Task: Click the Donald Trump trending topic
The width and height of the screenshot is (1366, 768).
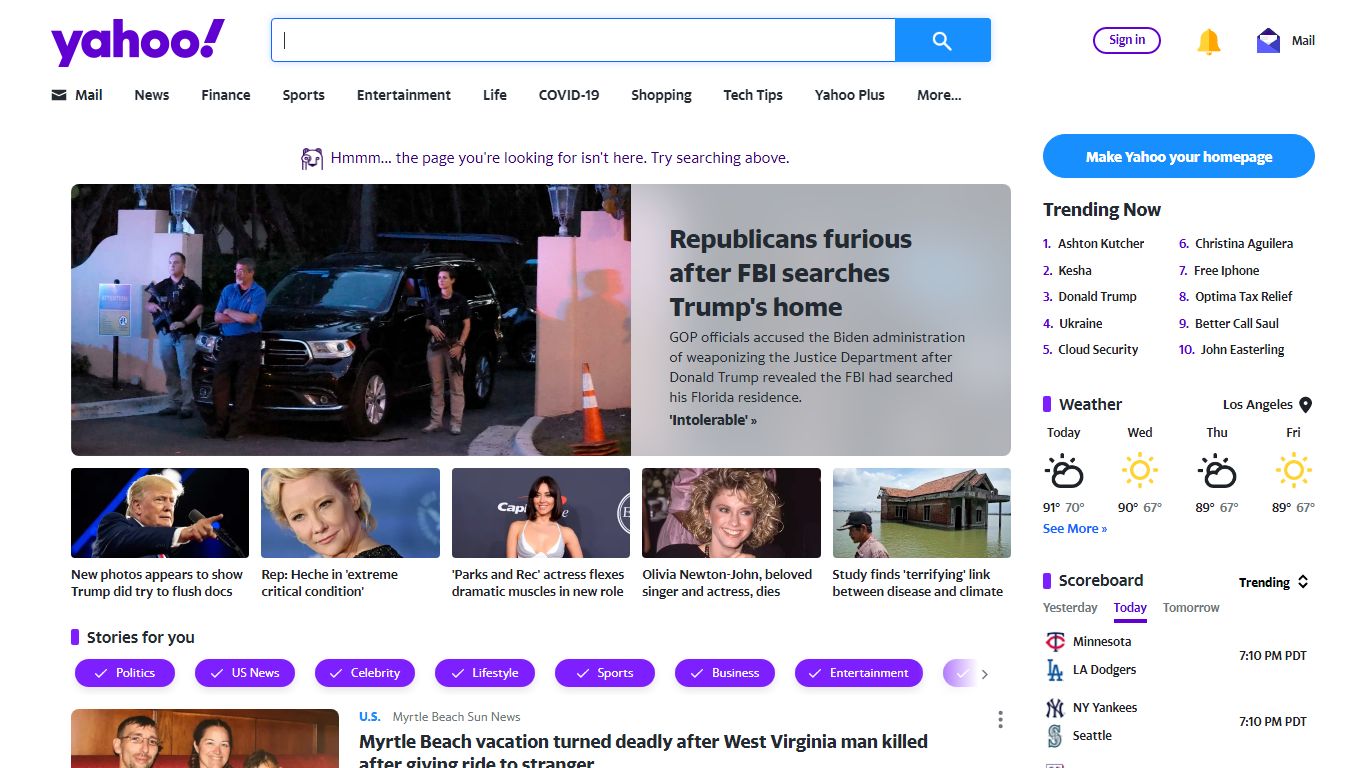Action: [x=1098, y=296]
